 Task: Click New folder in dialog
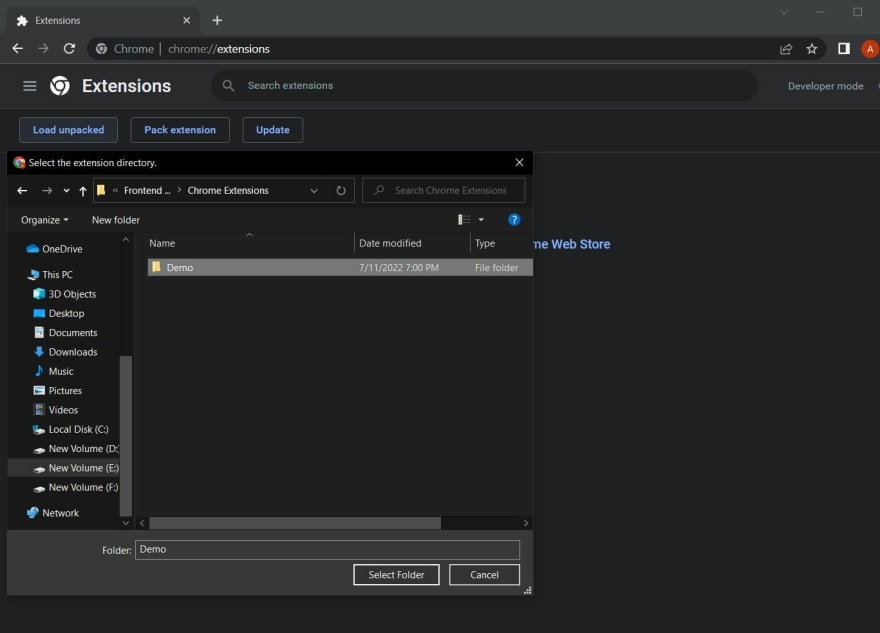click(116, 220)
